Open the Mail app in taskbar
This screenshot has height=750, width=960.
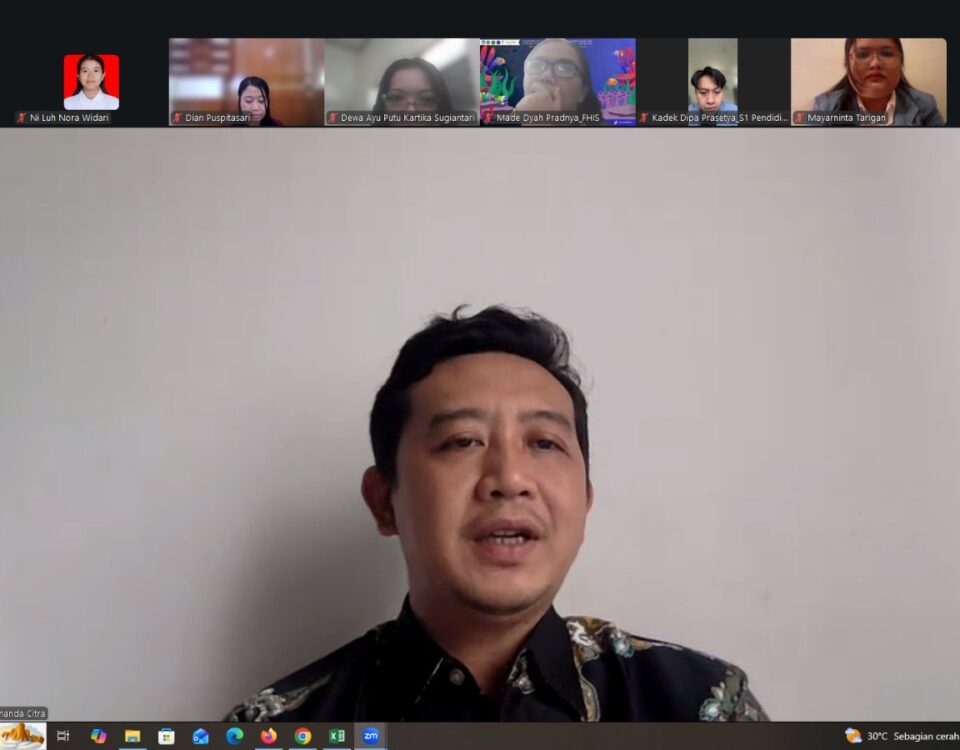(x=200, y=736)
